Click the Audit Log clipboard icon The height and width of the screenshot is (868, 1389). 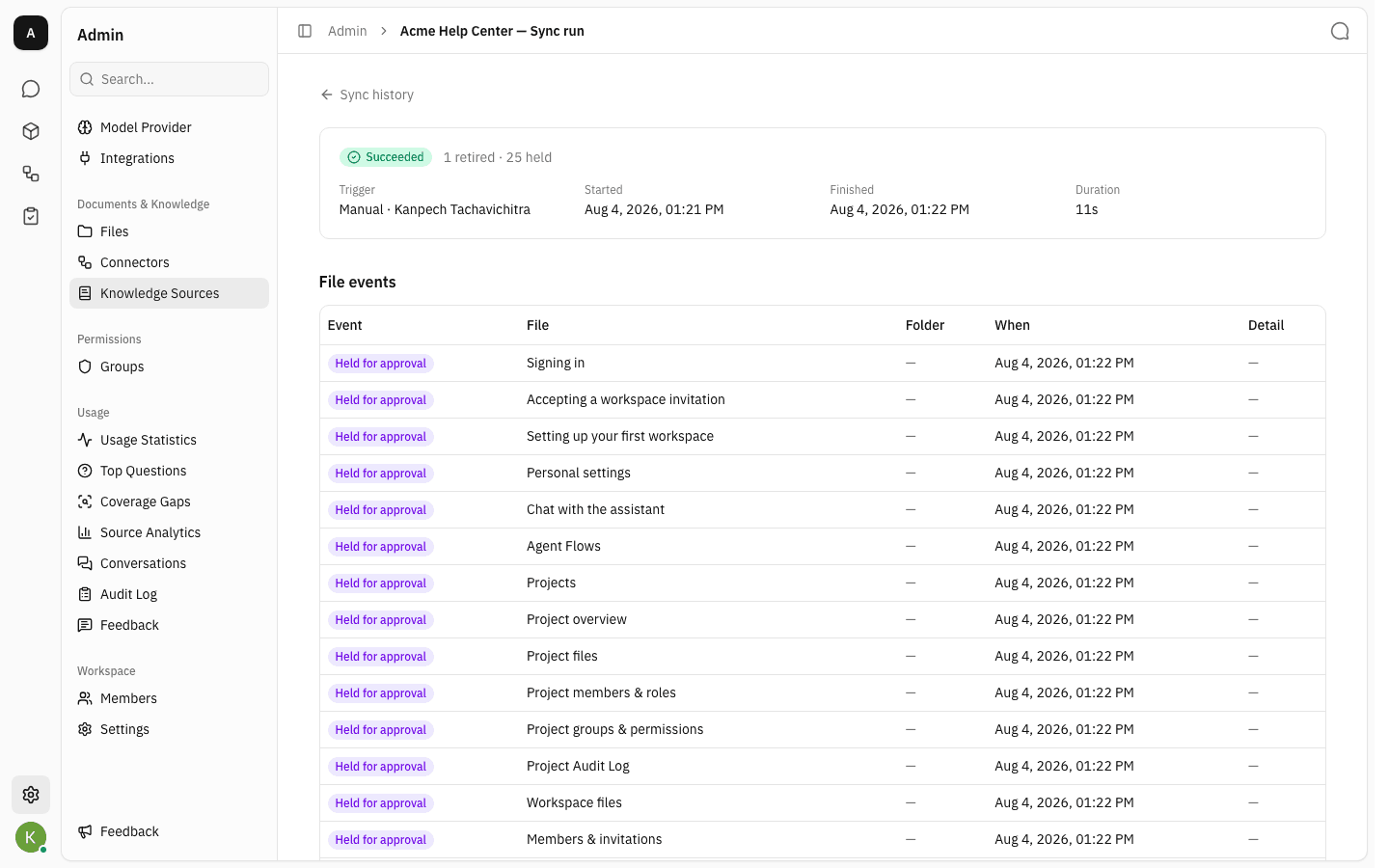click(x=85, y=594)
